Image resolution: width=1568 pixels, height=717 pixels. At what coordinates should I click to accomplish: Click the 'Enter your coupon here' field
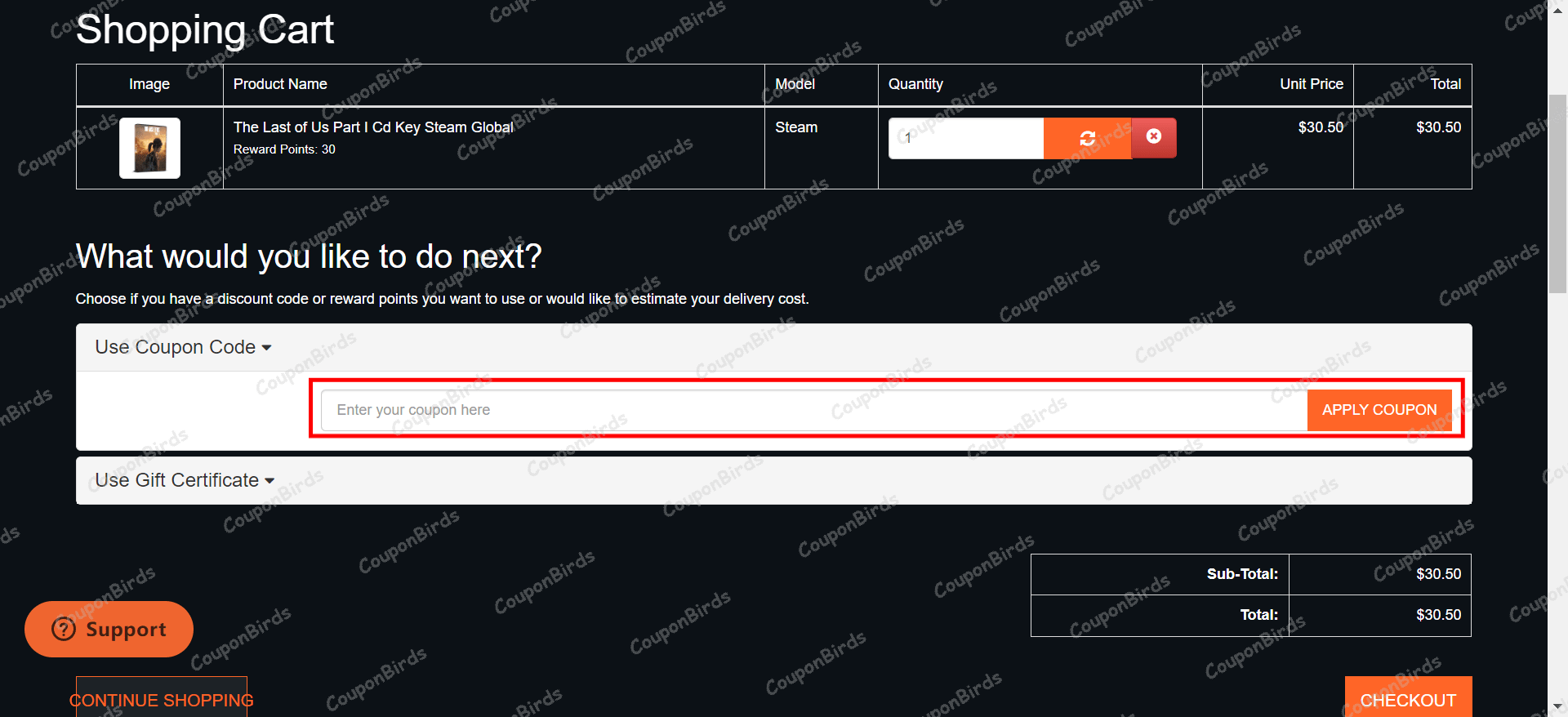[813, 410]
